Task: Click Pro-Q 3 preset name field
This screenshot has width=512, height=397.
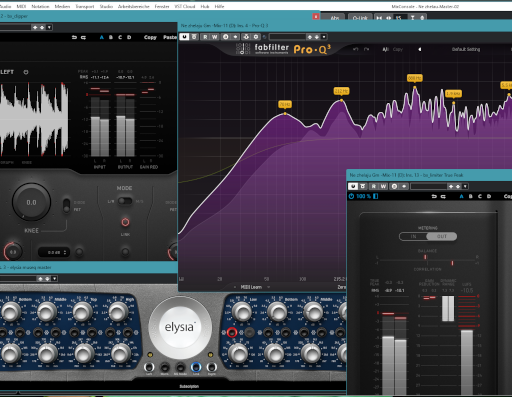Action: coord(287,37)
